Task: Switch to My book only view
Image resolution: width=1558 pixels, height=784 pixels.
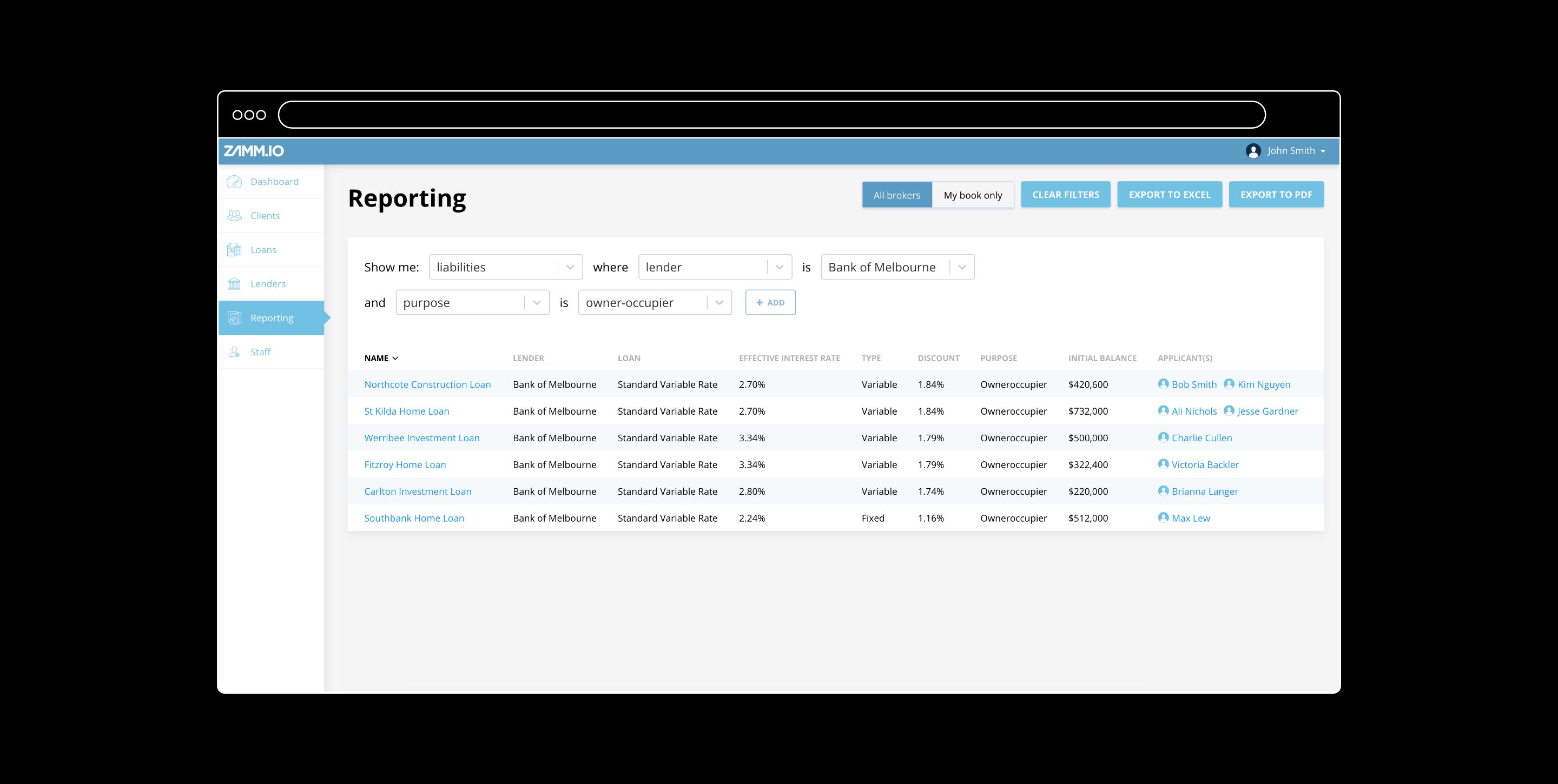Action: tap(973, 195)
